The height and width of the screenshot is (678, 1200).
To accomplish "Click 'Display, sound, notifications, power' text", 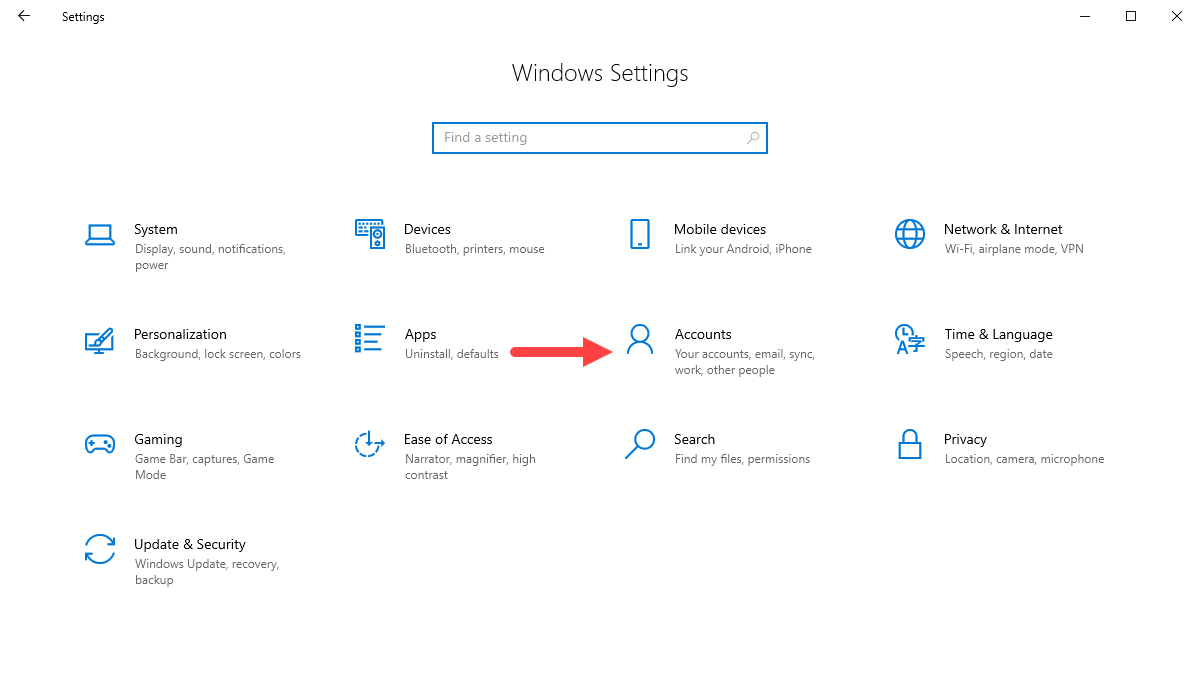I will click(x=210, y=257).
